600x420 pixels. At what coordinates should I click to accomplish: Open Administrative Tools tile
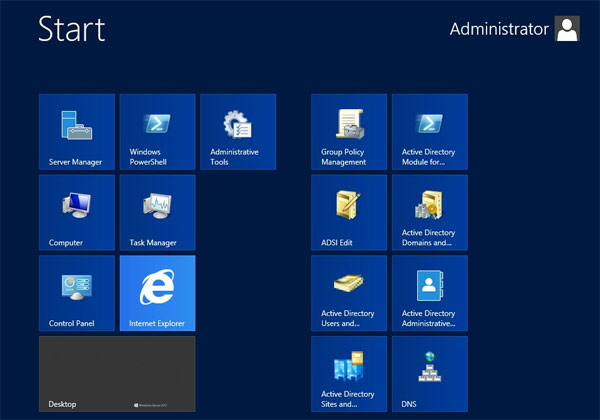[x=238, y=132]
